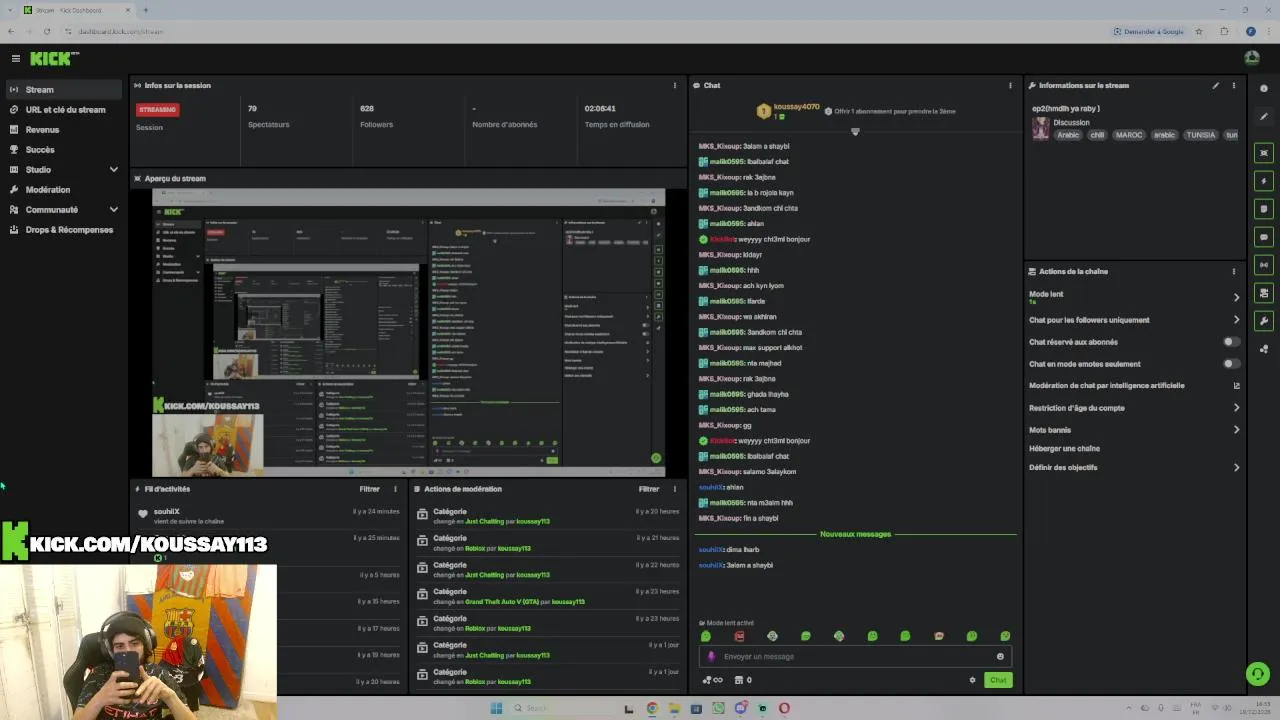Open Revenus in the sidebar
This screenshot has height=720, width=1280.
coord(64,130)
